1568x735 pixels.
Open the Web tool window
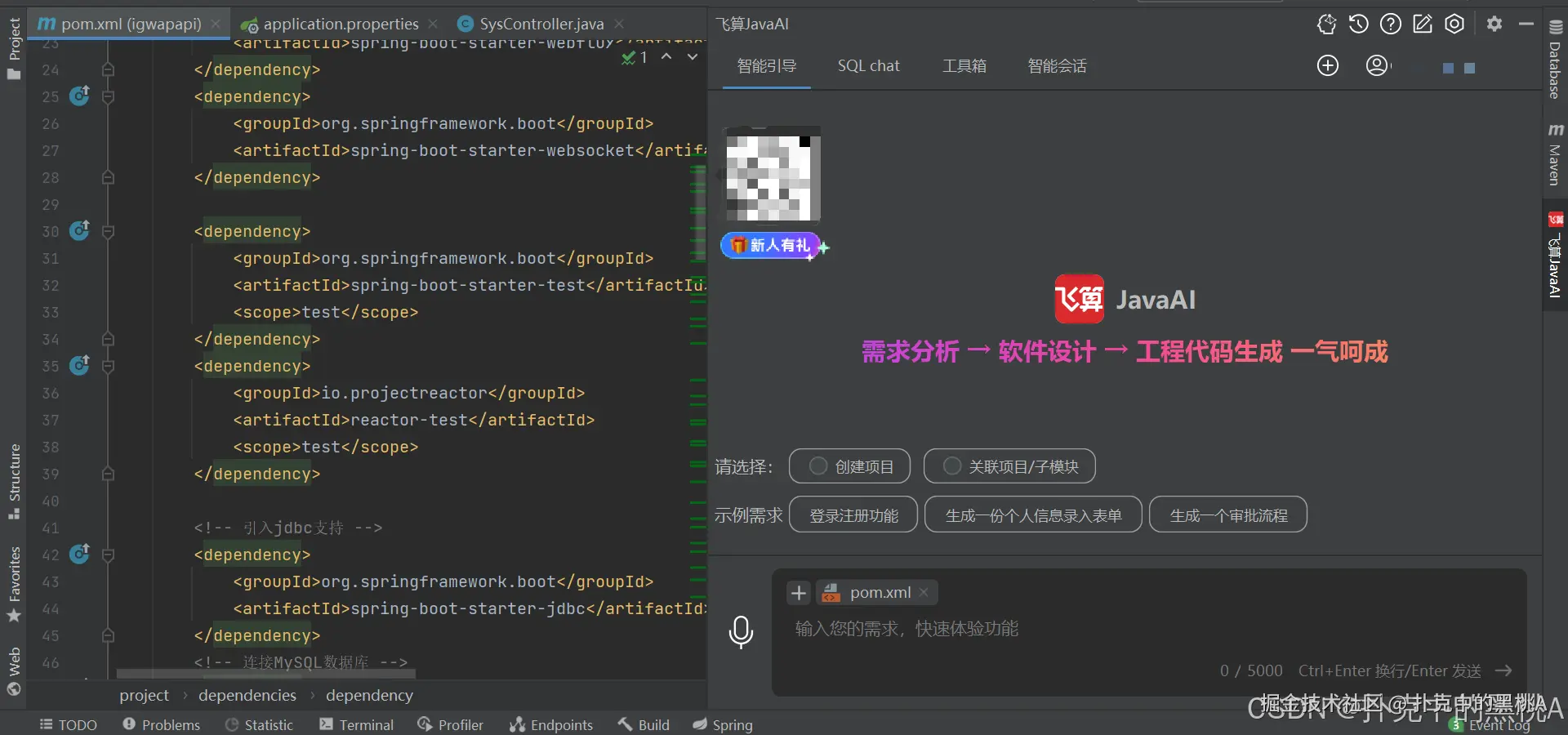point(14,671)
